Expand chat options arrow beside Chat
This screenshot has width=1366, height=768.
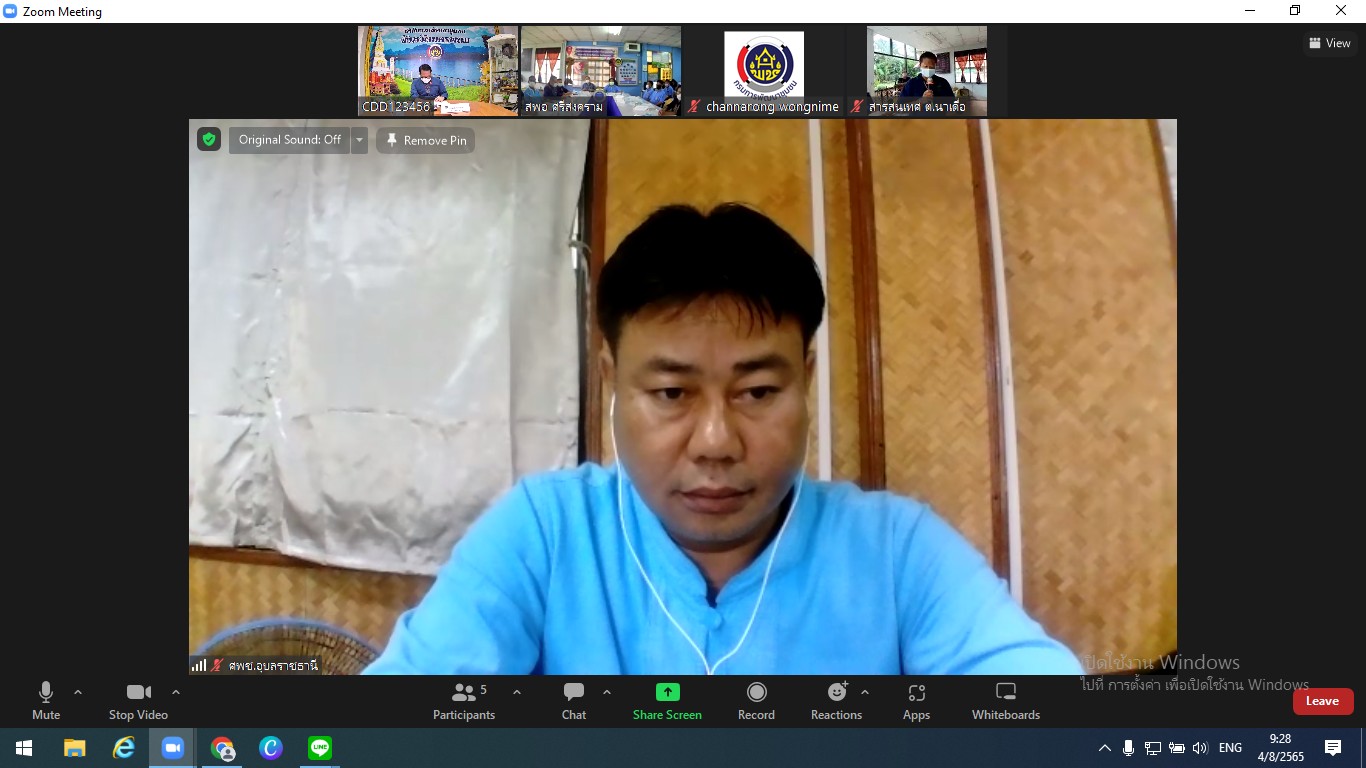607,692
